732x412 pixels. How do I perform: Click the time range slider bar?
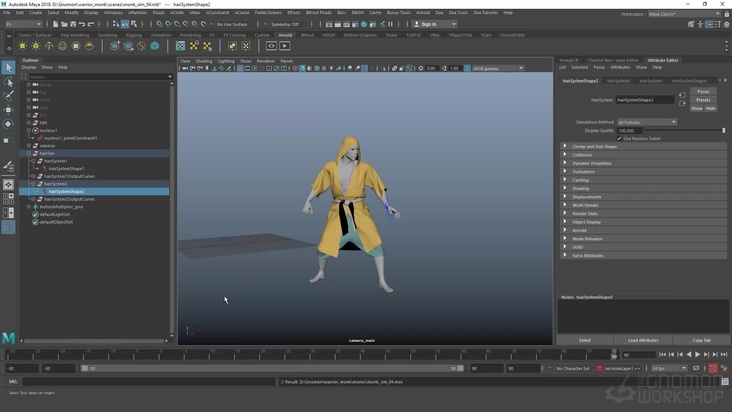(272, 368)
